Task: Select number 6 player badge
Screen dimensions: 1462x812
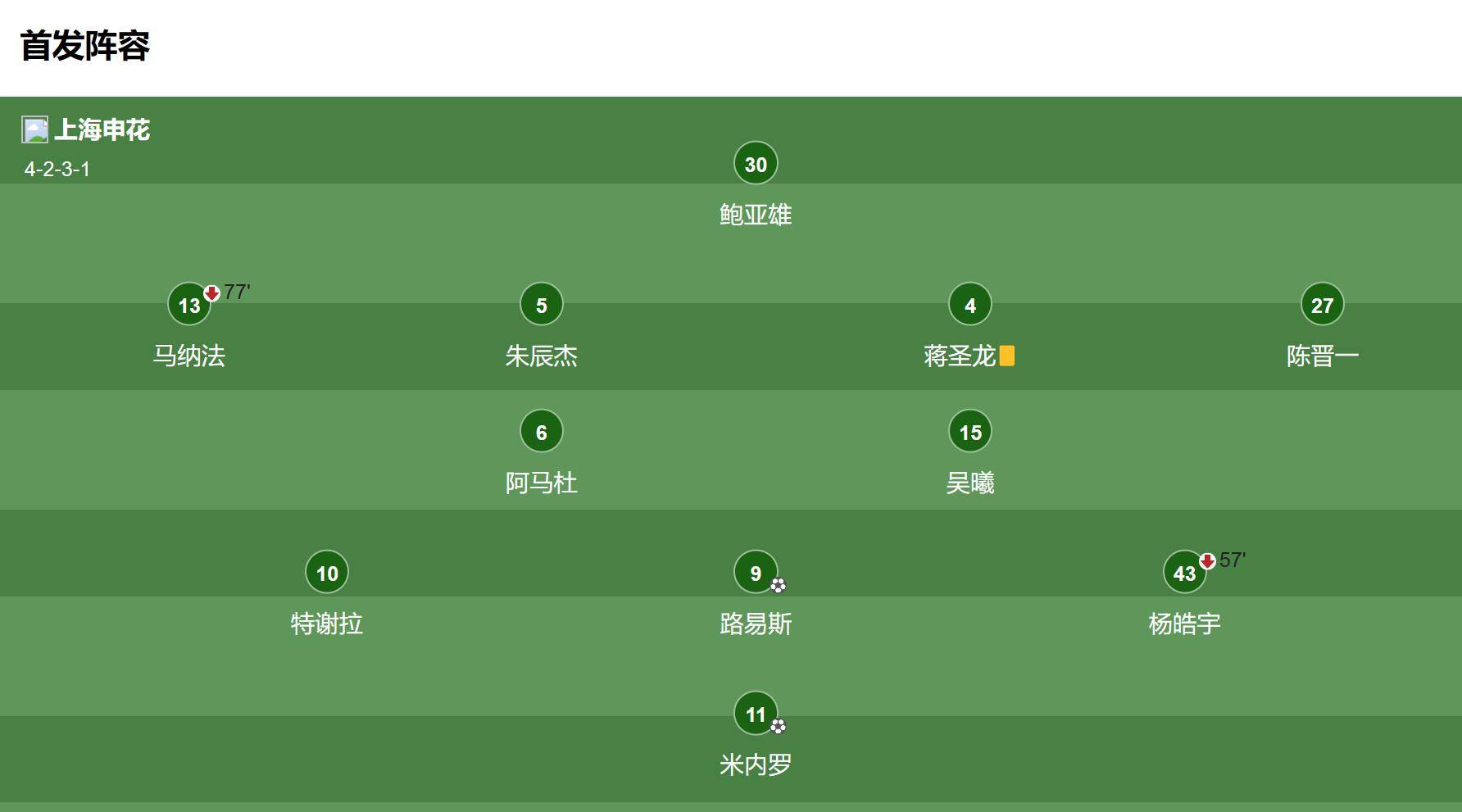Action: coord(542,432)
